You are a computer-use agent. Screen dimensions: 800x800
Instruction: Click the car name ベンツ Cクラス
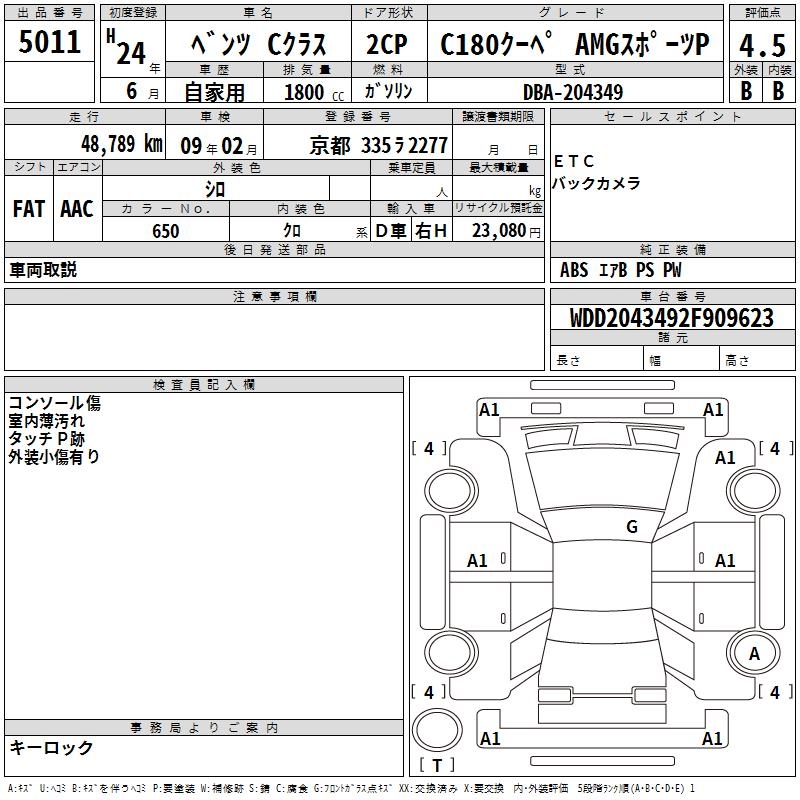point(259,44)
